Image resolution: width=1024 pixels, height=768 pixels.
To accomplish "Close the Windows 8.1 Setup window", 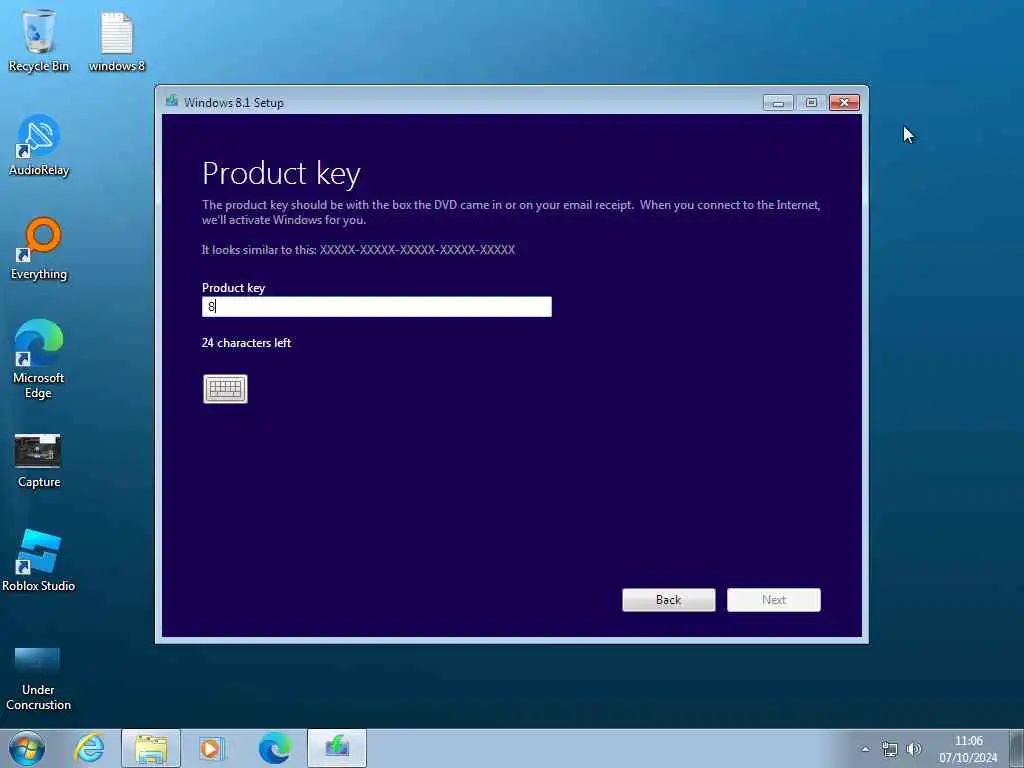I will (x=844, y=103).
